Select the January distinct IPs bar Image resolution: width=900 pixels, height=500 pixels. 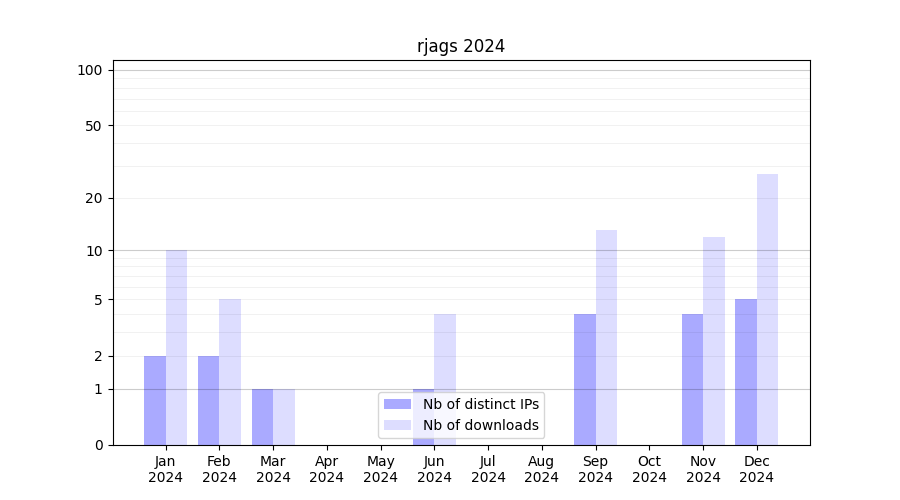(x=155, y=400)
